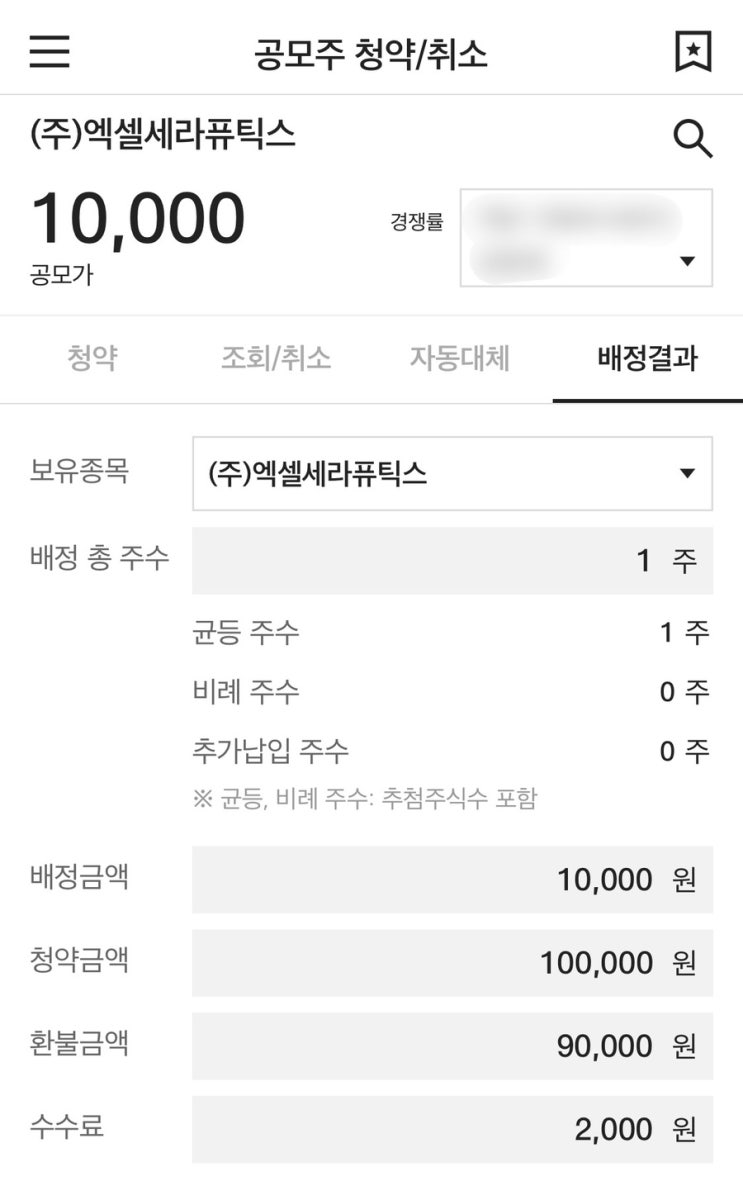This screenshot has width=743, height=1181.
Task: Select the 배정결과 tab
Action: pyautogui.click(x=647, y=358)
